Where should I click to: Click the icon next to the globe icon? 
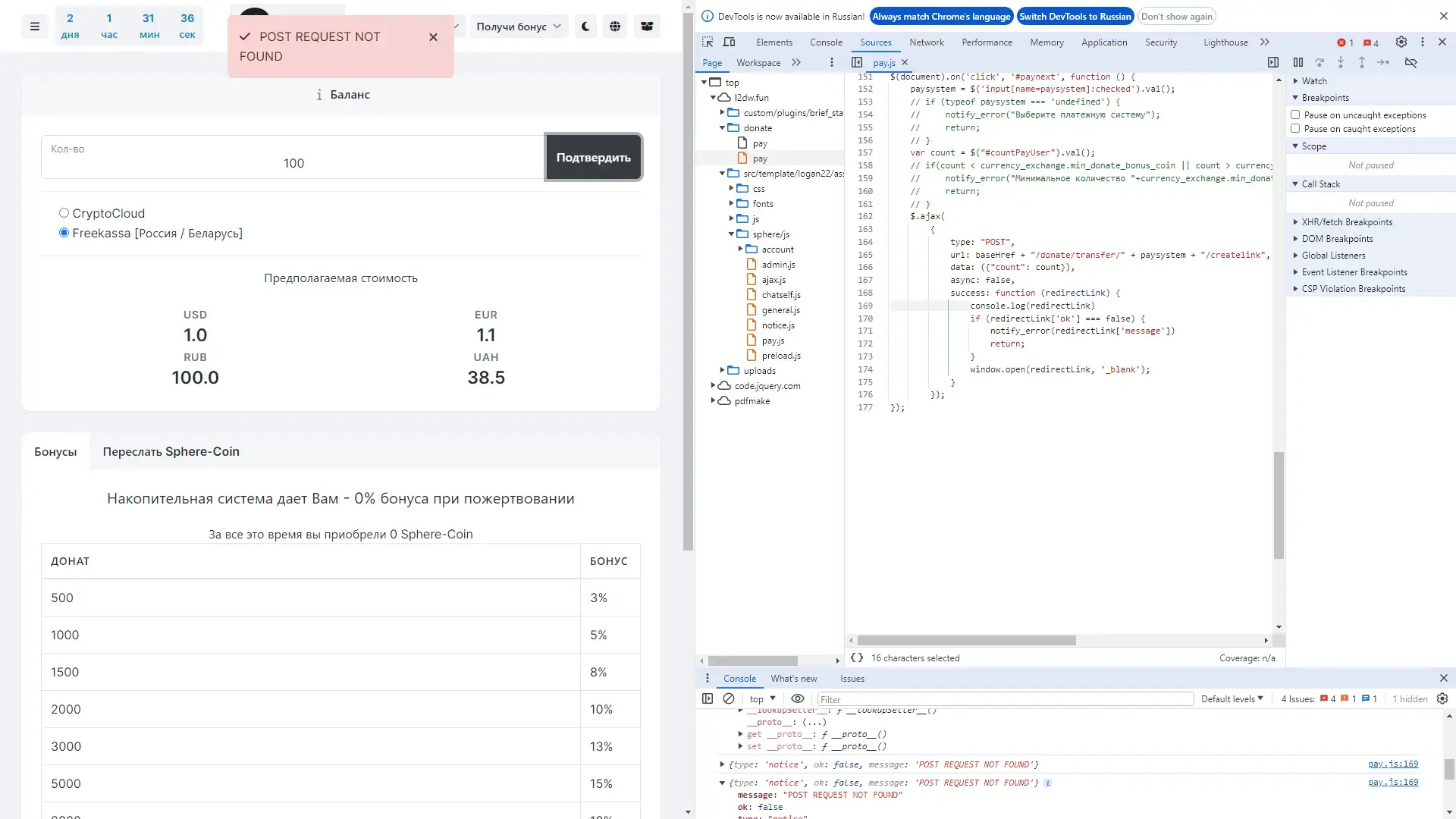click(x=647, y=27)
